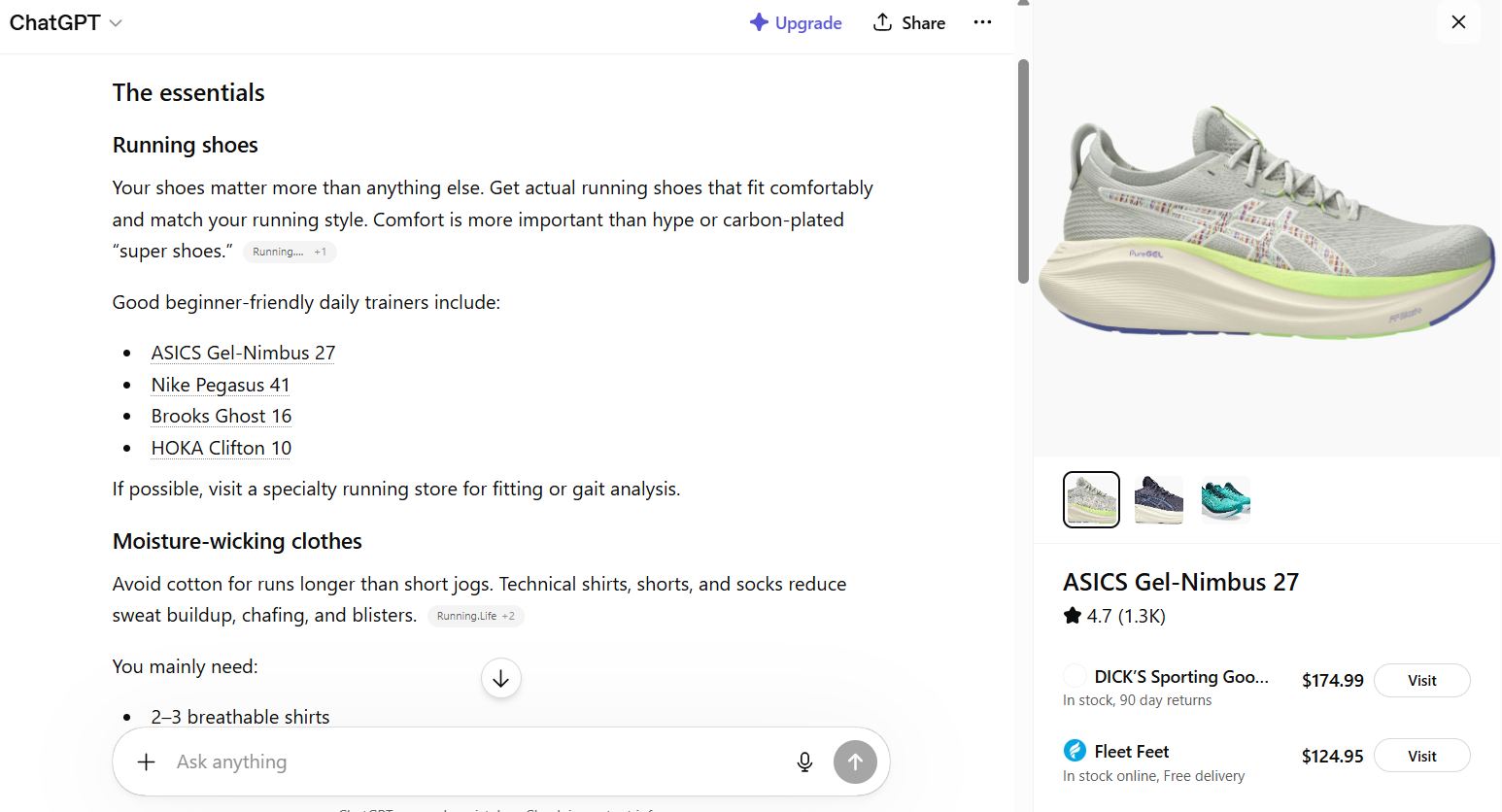Open the three-dot more options menu
The height and width of the screenshot is (812, 1502).
(x=982, y=22)
